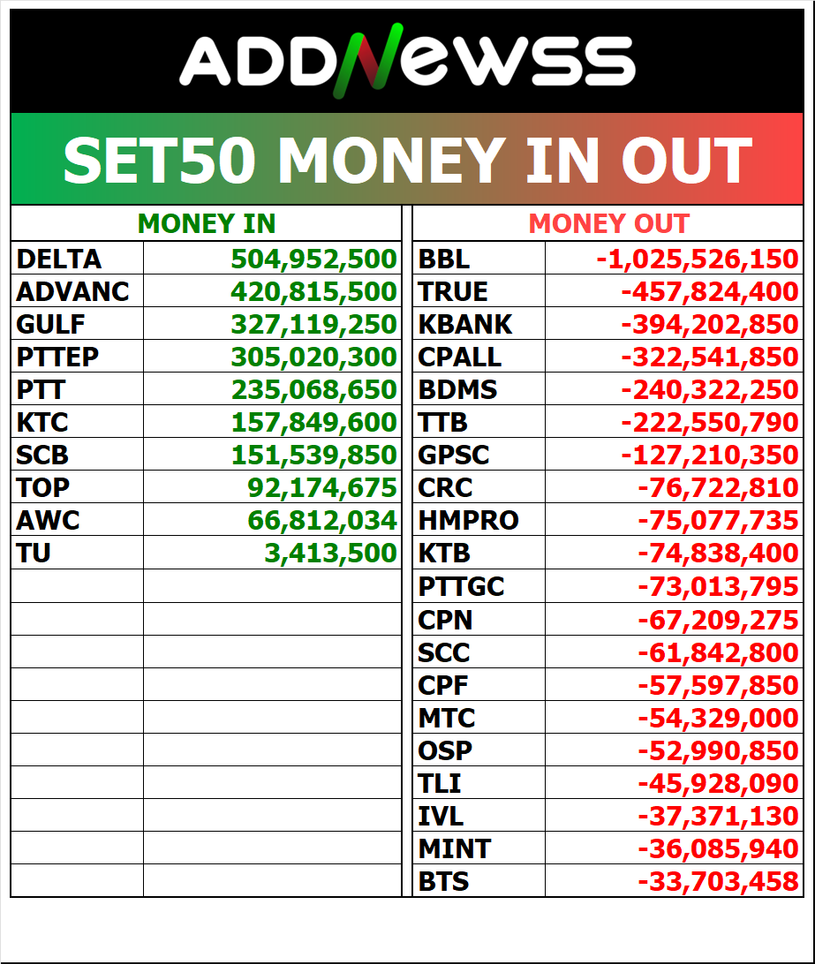The height and width of the screenshot is (964, 815).
Task: Select the KTC stock row label
Action: pos(43,422)
